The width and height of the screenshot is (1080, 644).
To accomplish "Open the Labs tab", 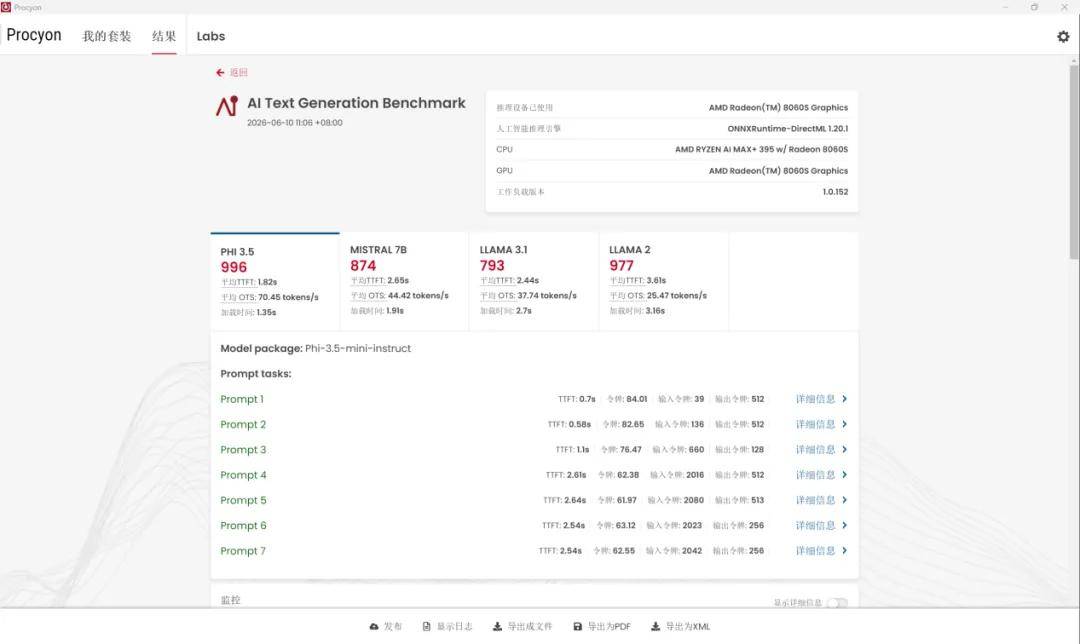I will coord(211,36).
